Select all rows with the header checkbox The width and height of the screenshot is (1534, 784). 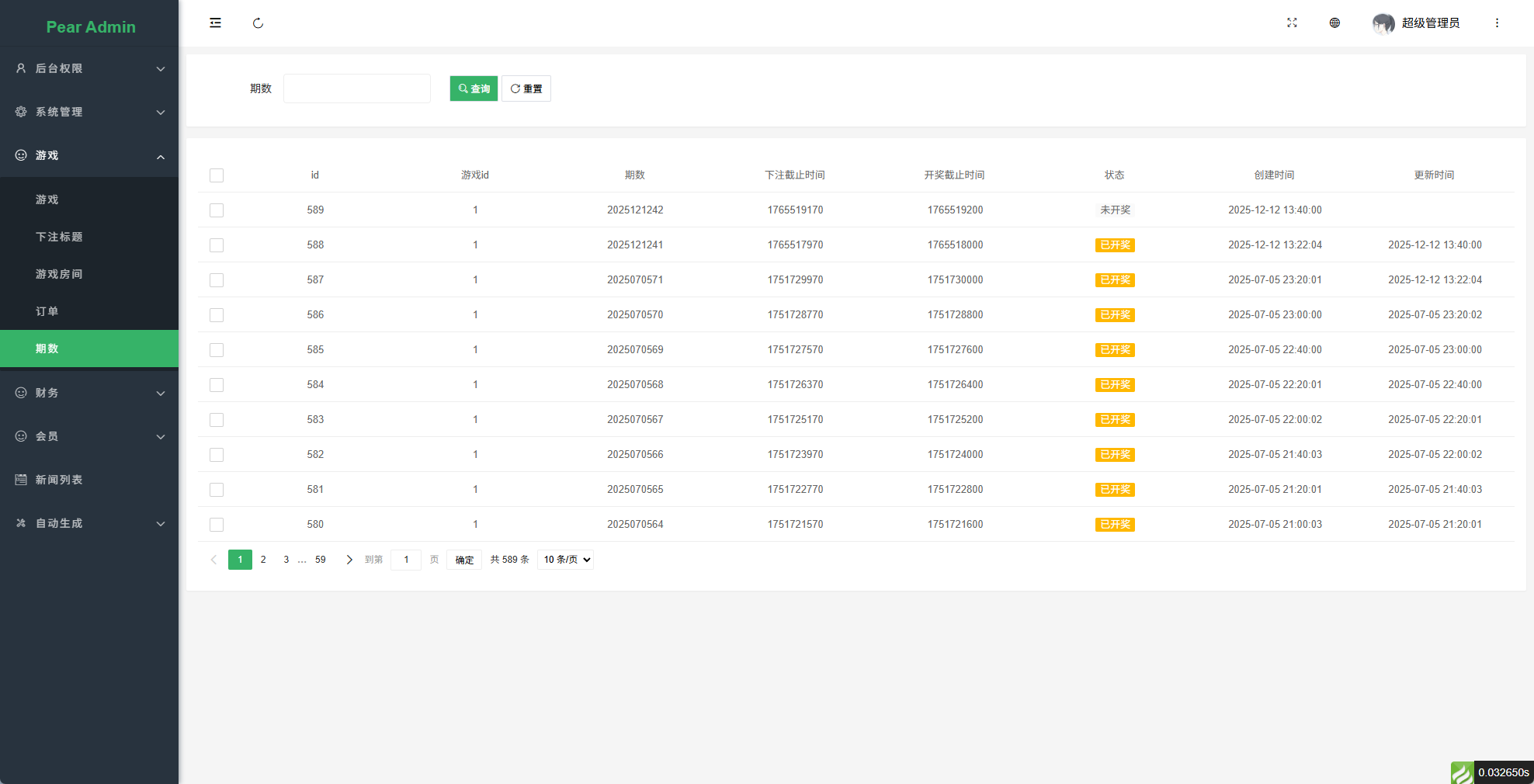click(217, 175)
